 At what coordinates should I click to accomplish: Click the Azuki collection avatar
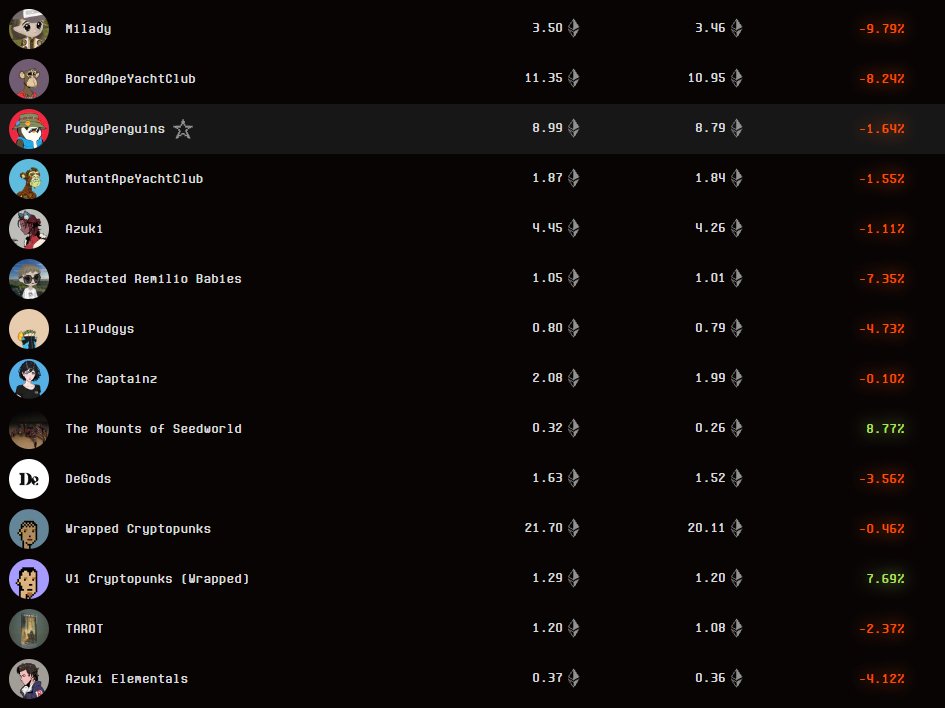click(x=29, y=228)
